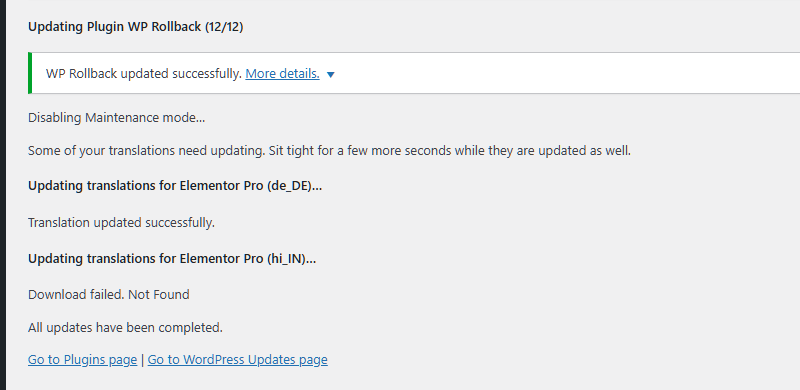Click the "Download failed. Not Found" error text
Viewport: 800px width, 390px height.
coord(109,295)
